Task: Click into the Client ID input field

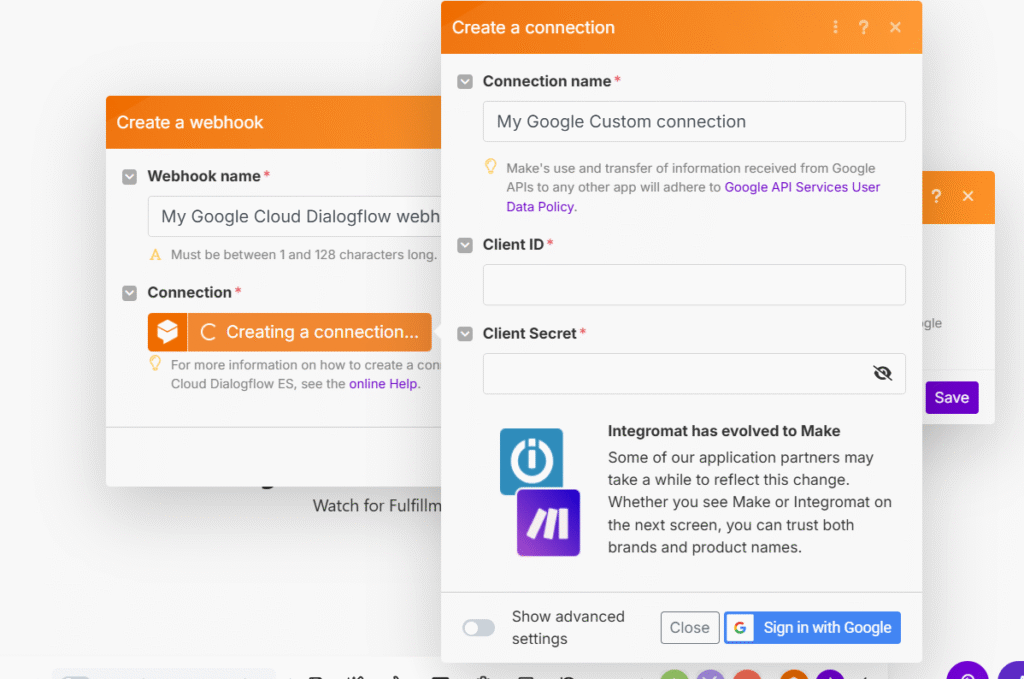Action: (x=694, y=285)
